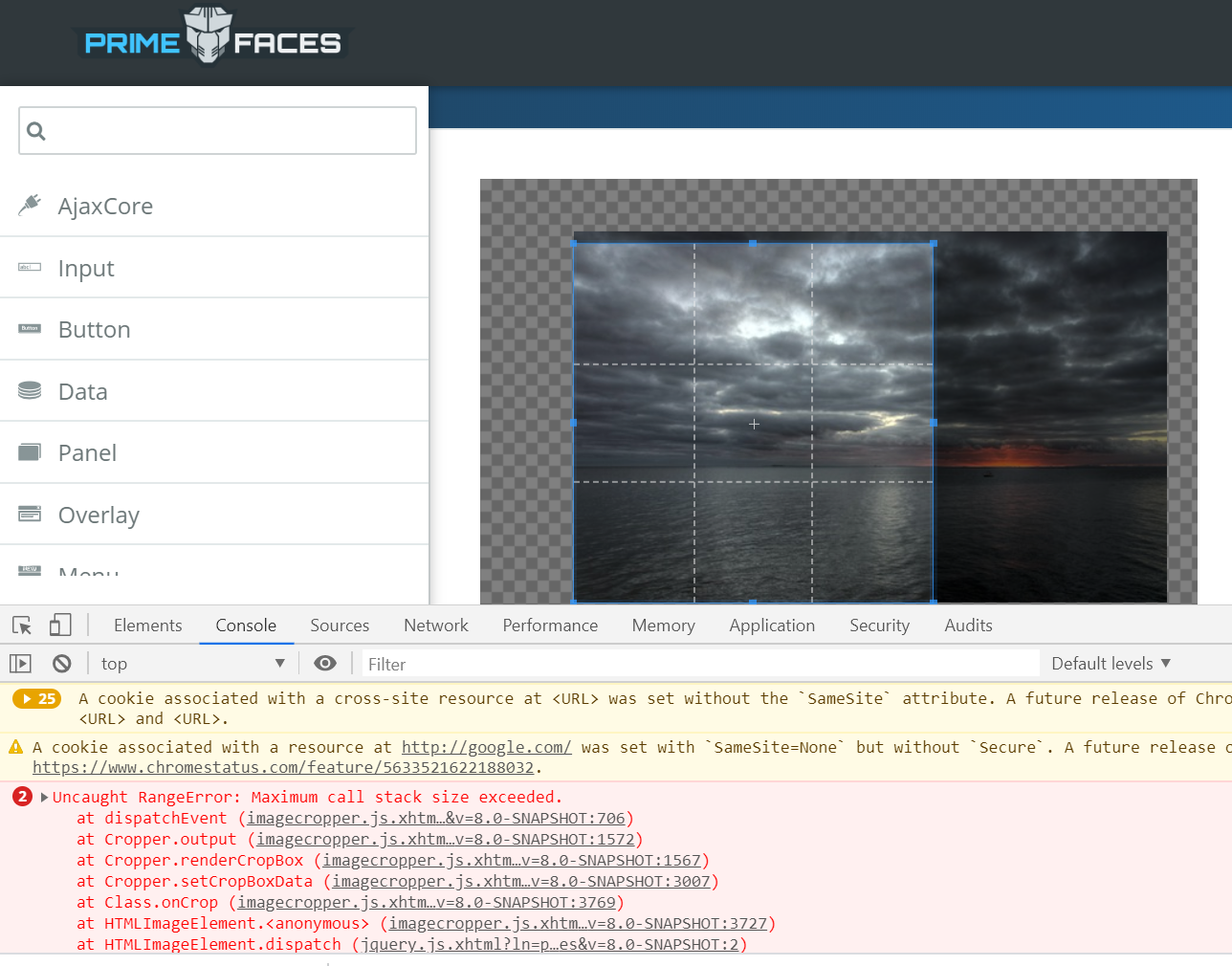Screen dimensions: 1232x966
Task: Open the top frame context dropdown
Action: pos(191,663)
